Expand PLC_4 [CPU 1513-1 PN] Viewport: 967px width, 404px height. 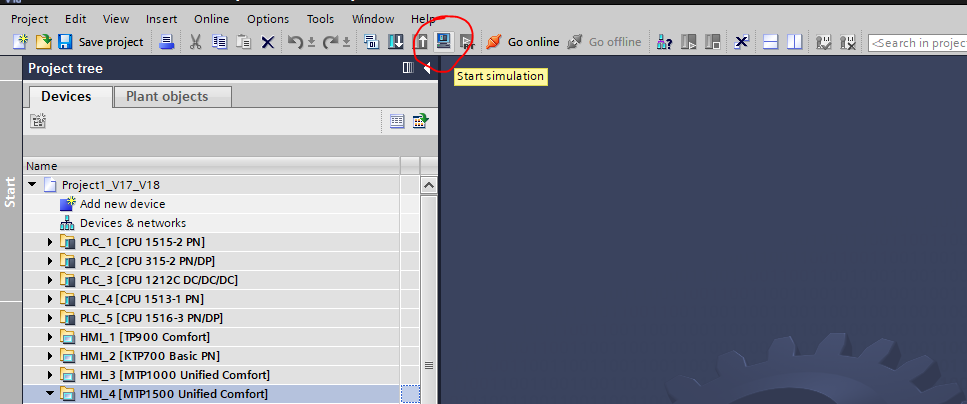coord(50,299)
